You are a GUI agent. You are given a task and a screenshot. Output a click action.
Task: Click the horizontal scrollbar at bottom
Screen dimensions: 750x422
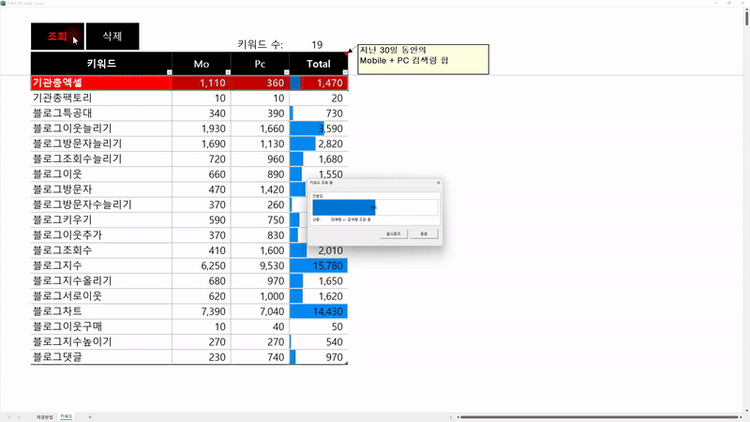coord(599,417)
